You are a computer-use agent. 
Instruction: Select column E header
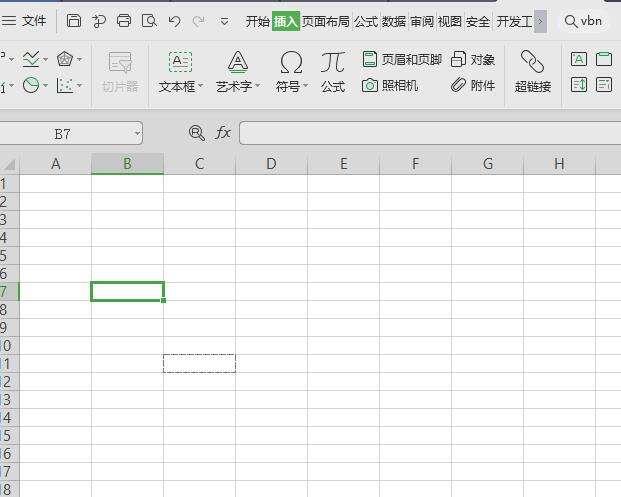click(x=343, y=164)
